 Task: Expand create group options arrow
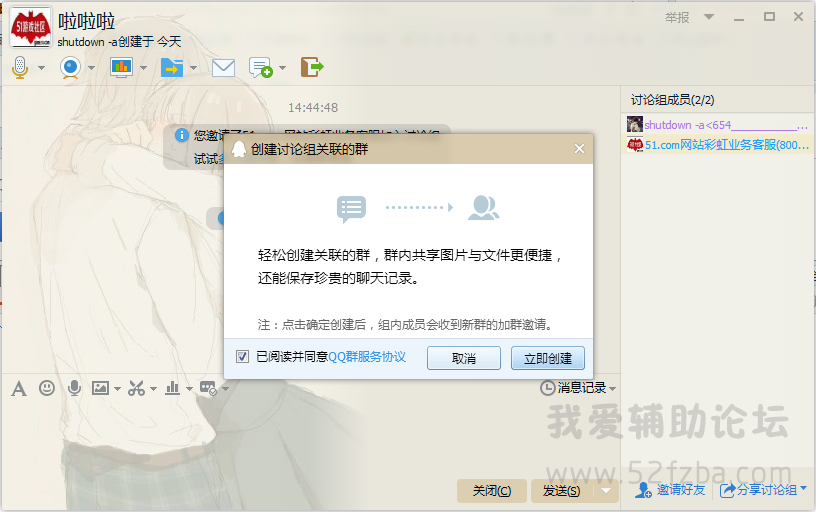283,68
